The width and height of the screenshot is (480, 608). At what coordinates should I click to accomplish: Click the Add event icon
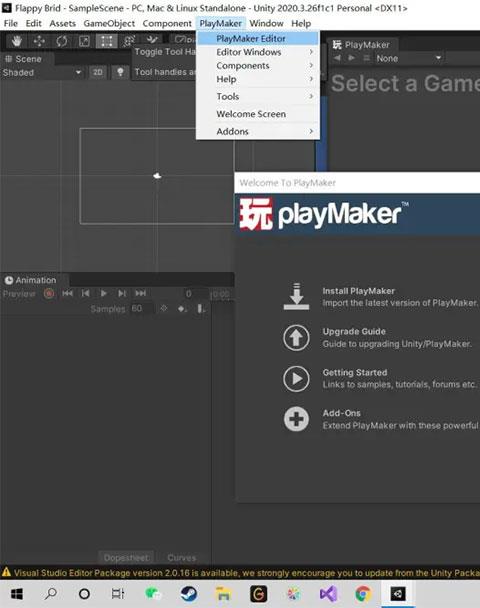coord(201,309)
